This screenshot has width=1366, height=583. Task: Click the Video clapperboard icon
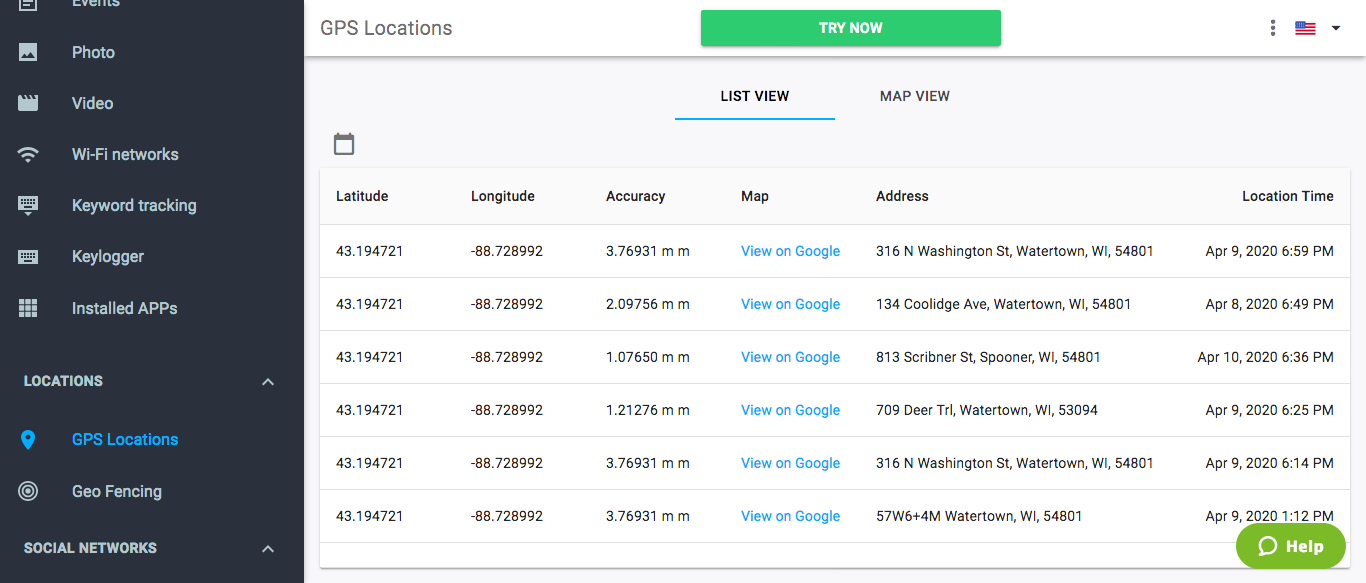point(28,103)
